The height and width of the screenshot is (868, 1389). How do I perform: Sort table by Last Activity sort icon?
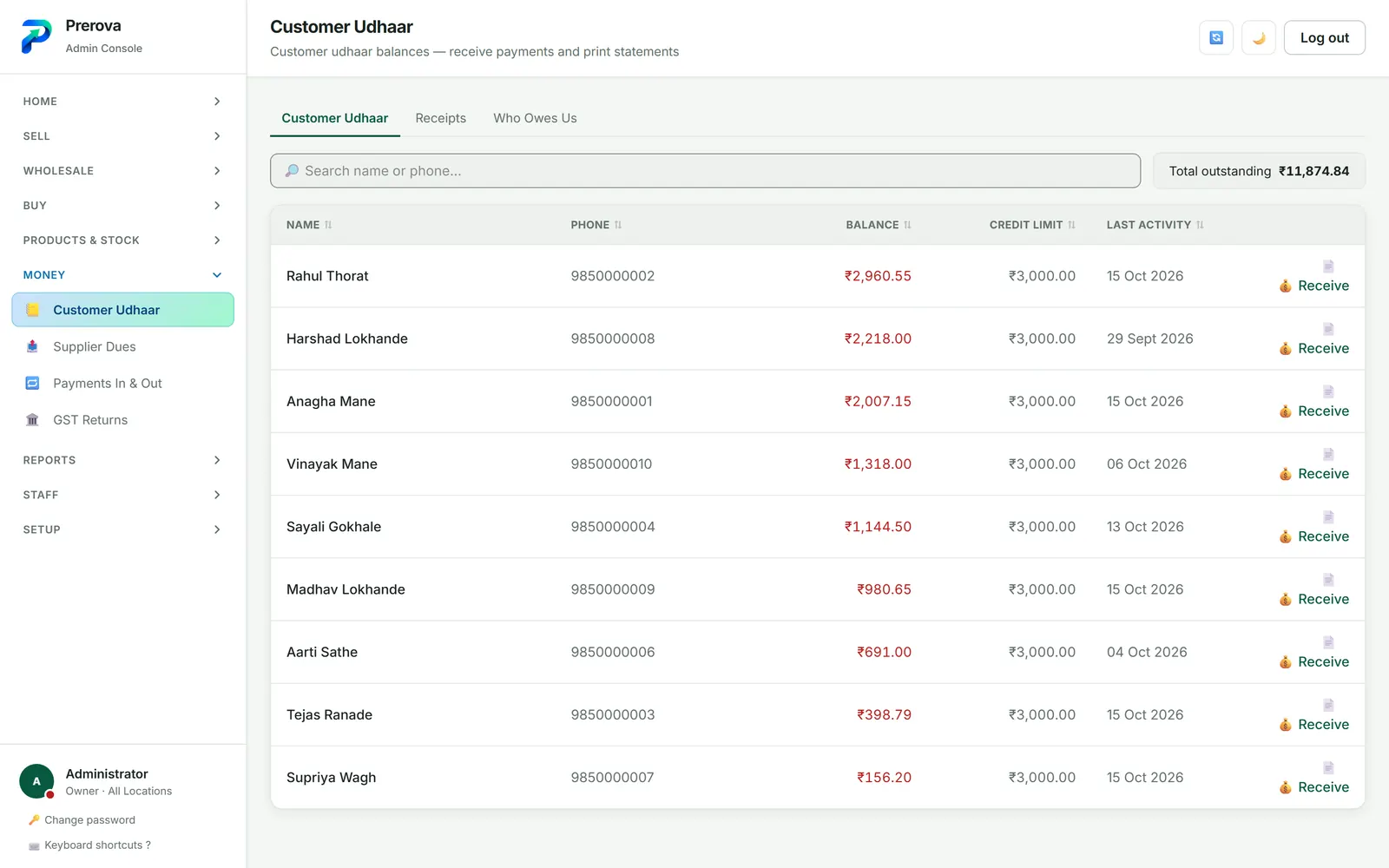(x=1200, y=225)
